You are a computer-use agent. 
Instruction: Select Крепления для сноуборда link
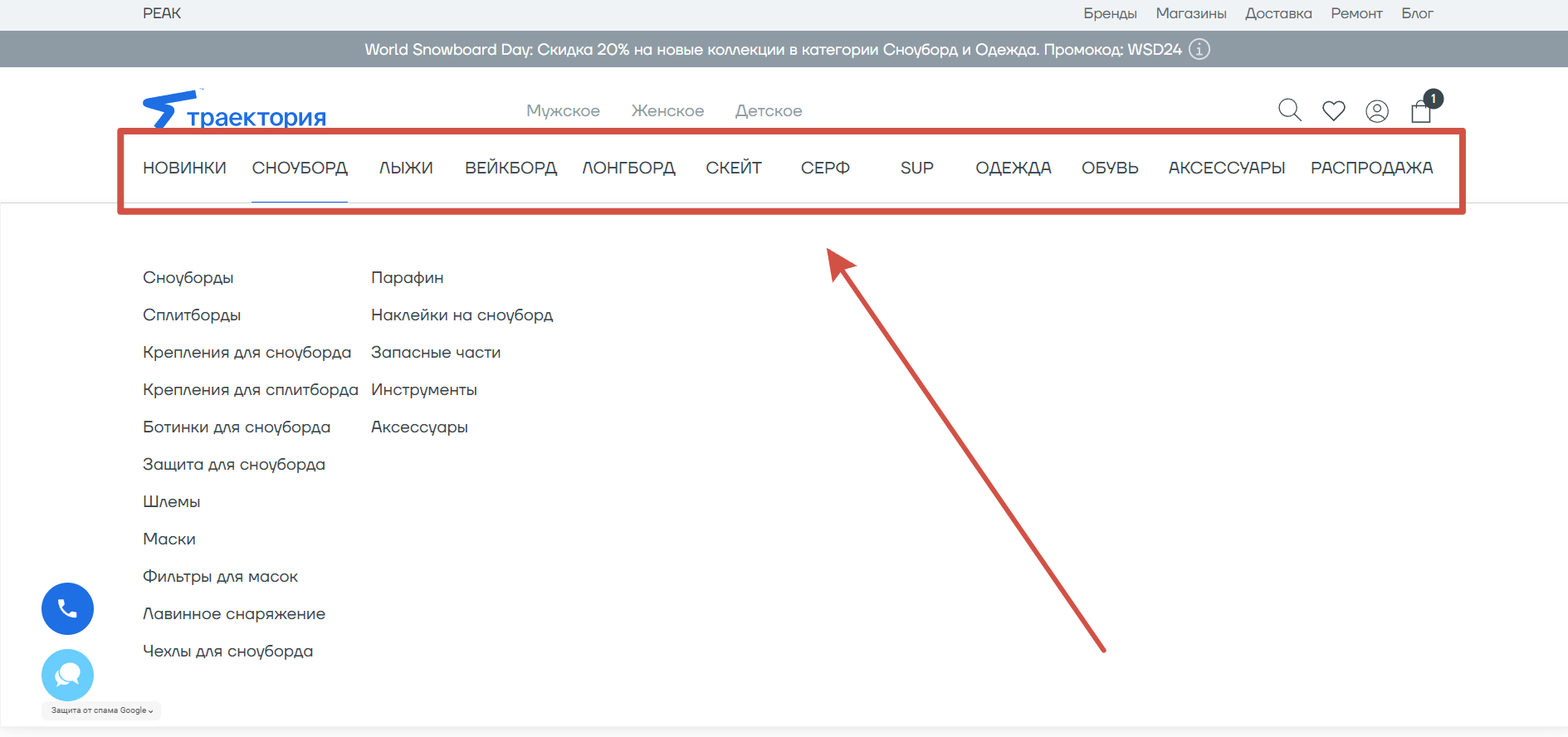pyautogui.click(x=247, y=353)
